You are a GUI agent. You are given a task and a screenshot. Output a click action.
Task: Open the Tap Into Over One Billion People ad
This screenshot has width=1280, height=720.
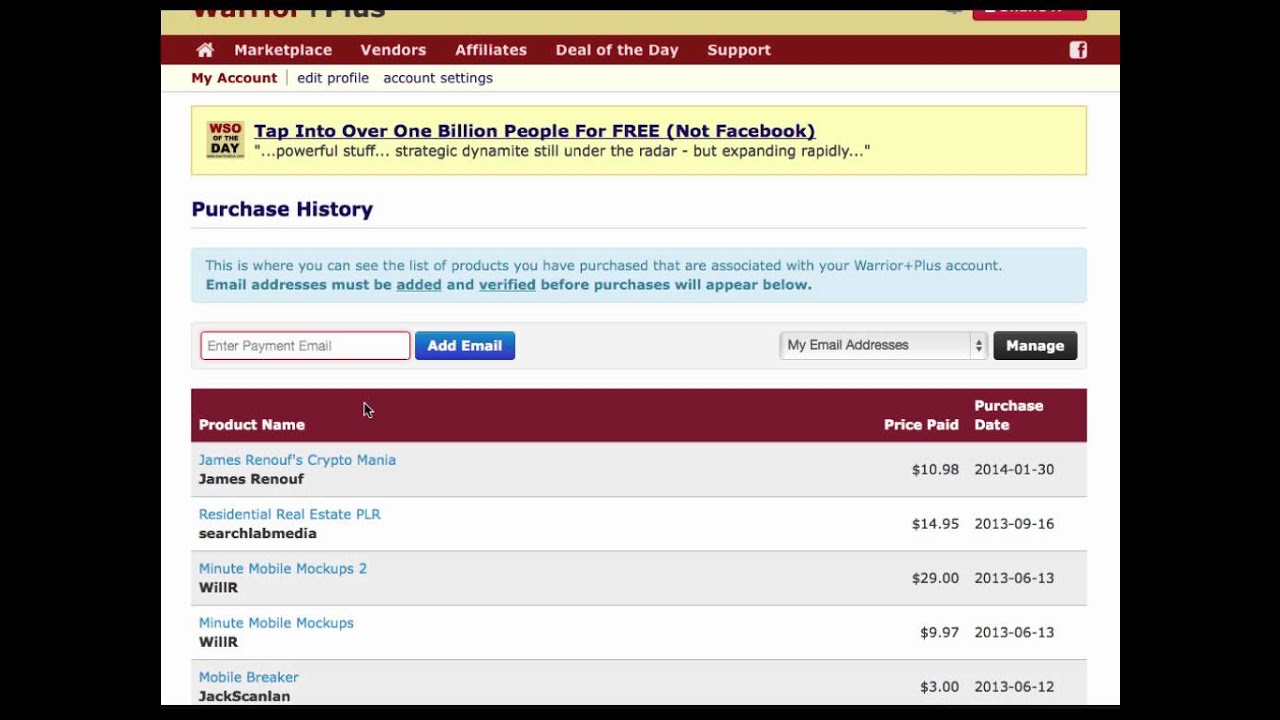(534, 131)
